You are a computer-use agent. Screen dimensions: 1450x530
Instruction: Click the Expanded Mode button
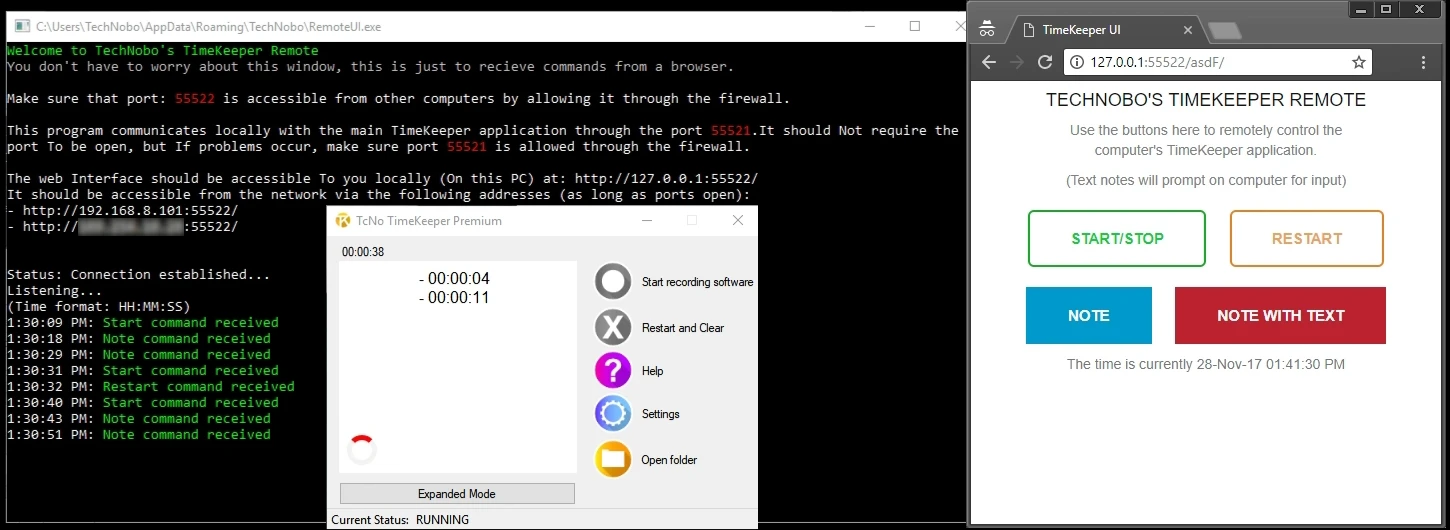click(457, 493)
